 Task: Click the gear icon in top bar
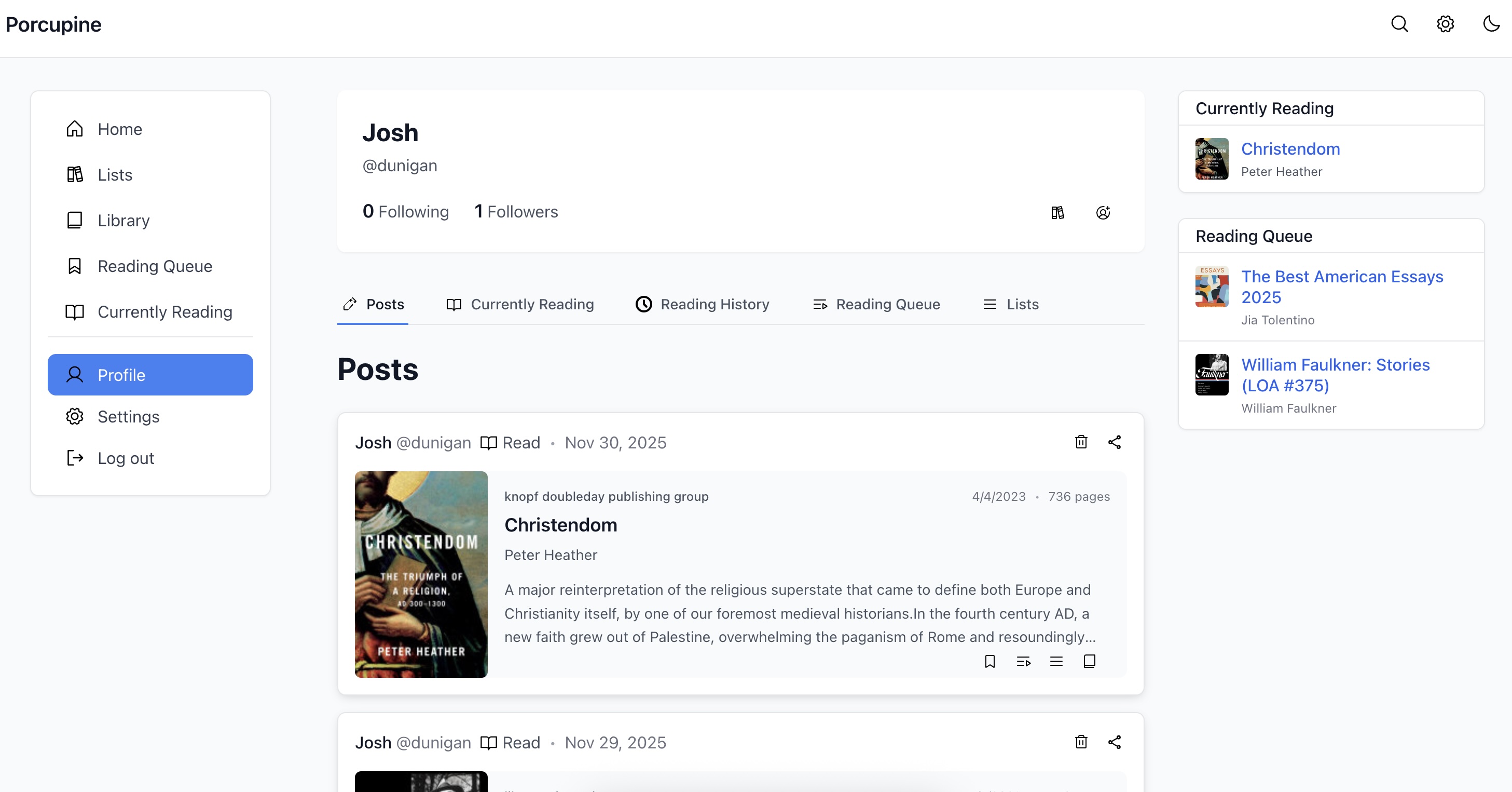(1445, 24)
